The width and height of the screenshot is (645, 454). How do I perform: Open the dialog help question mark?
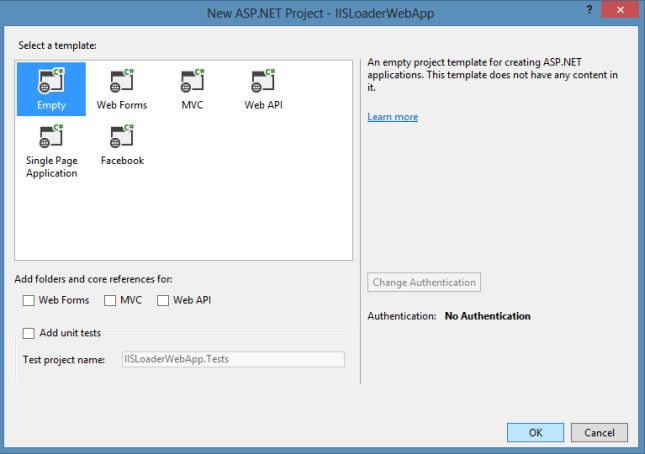(x=589, y=9)
